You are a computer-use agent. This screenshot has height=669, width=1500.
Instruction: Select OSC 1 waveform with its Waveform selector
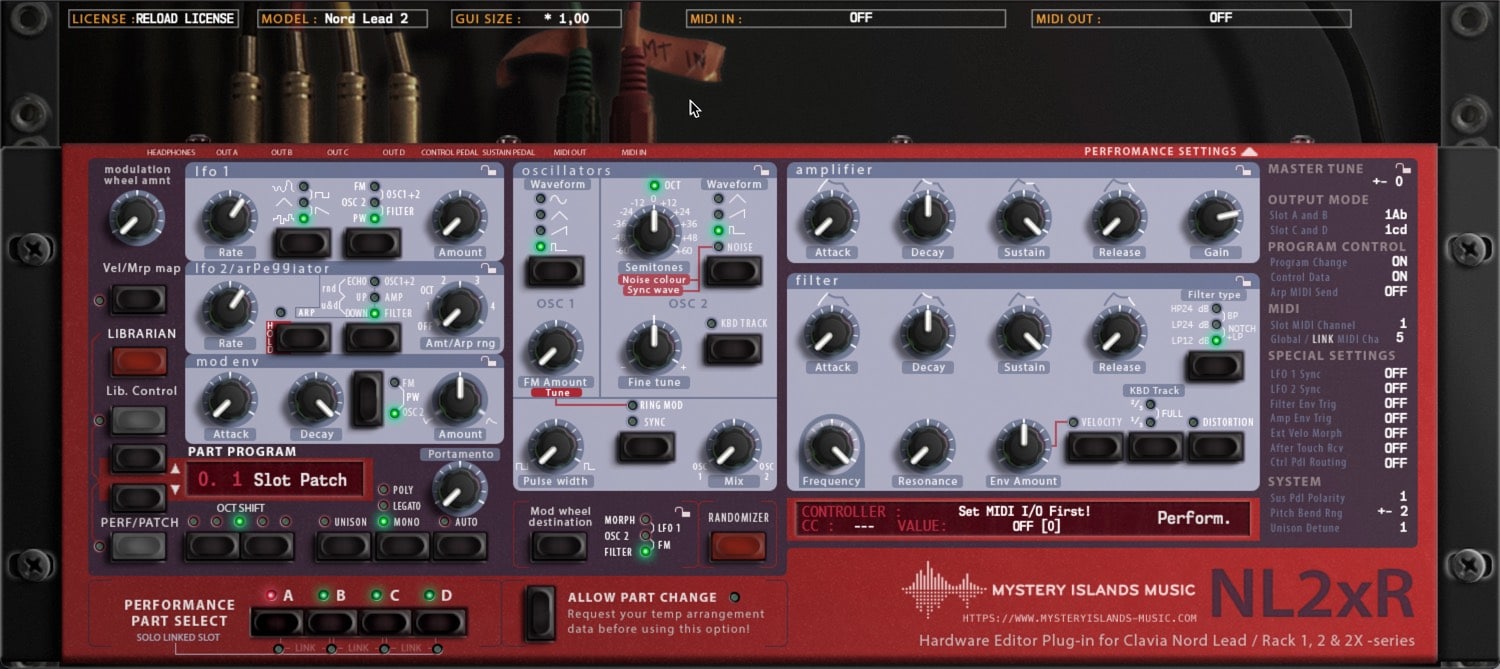(555, 270)
